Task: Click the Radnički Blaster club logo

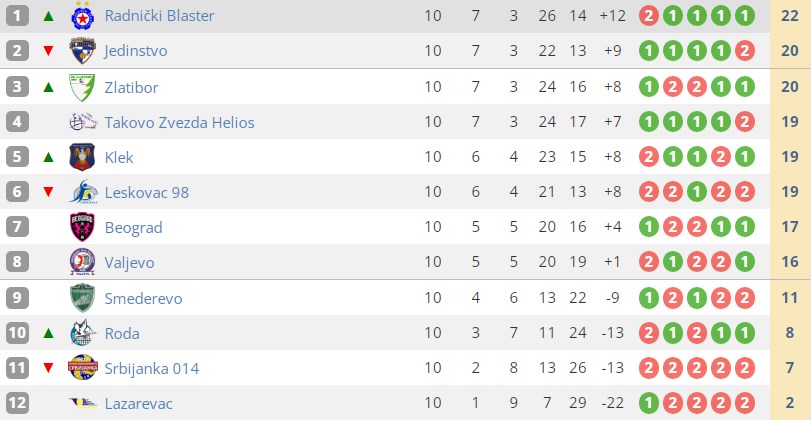Action: pyautogui.click(x=83, y=16)
